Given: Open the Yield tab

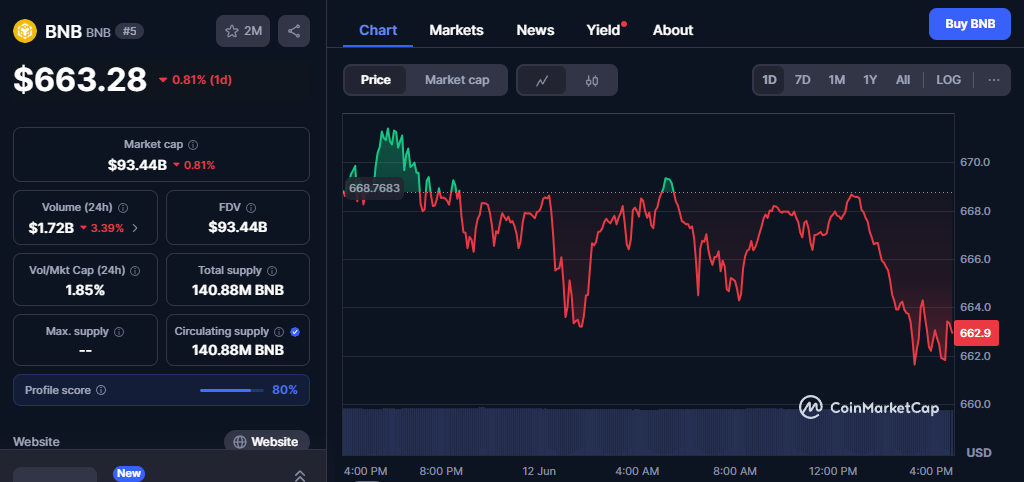Looking at the screenshot, I should click(x=603, y=30).
